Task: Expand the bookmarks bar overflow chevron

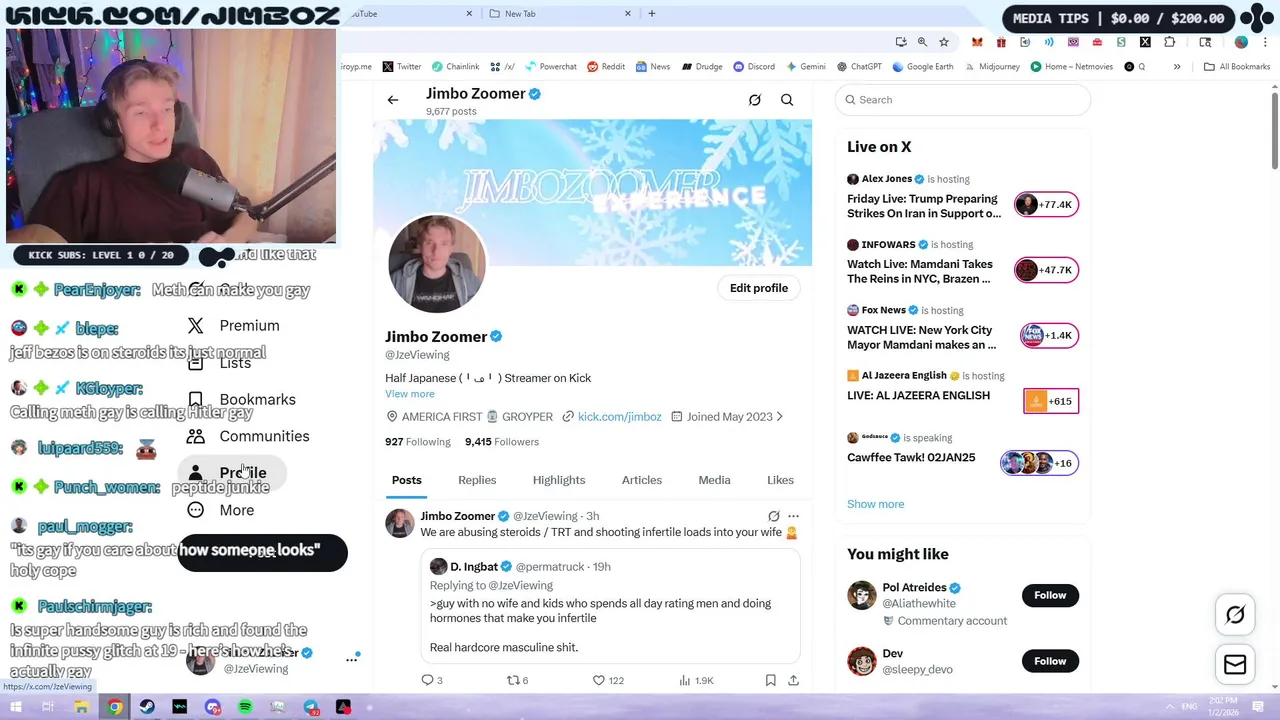Action: pyautogui.click(x=1177, y=67)
